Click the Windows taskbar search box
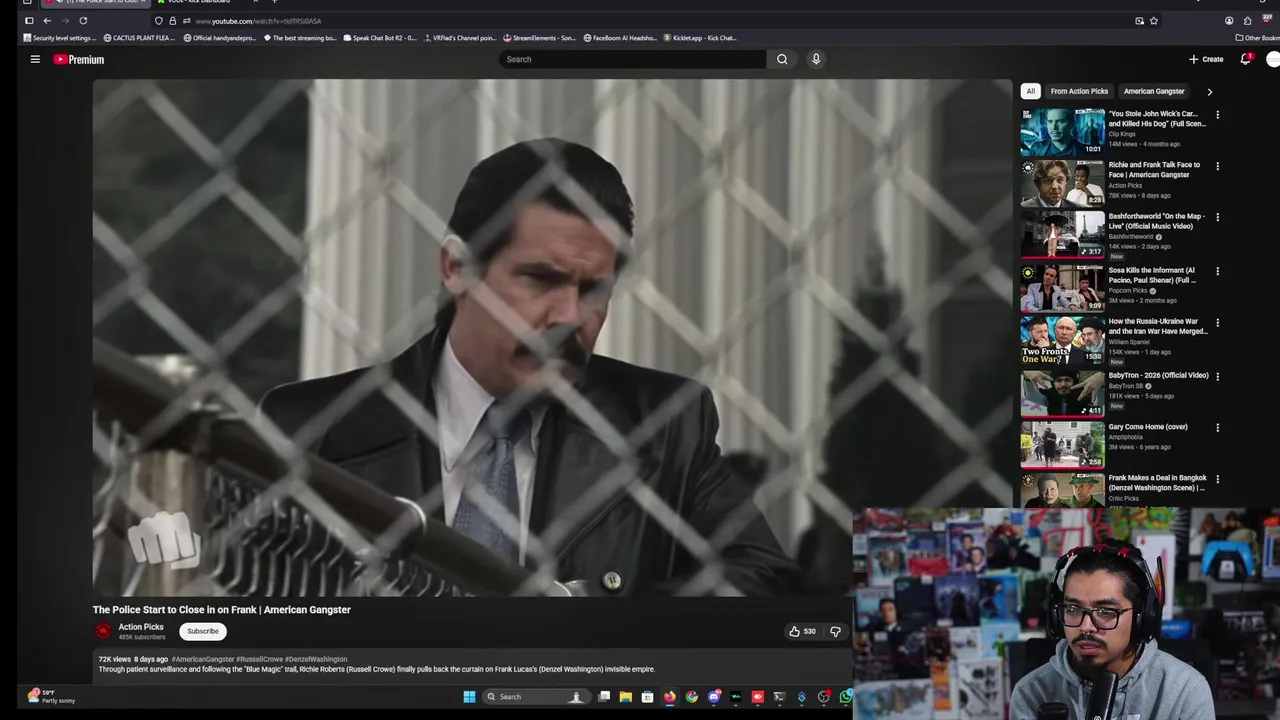Viewport: 1280px width, 720px height. [x=535, y=697]
